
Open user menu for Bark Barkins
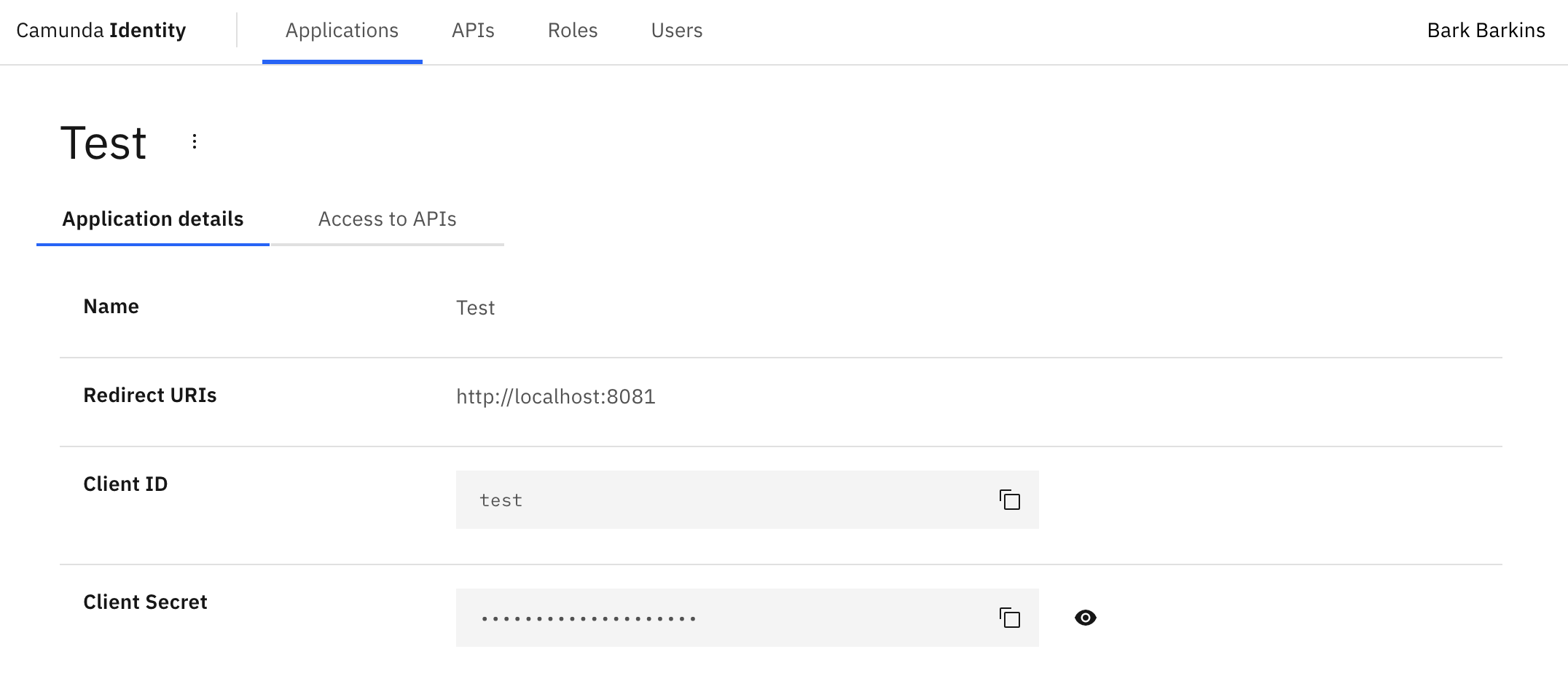[x=1486, y=31]
